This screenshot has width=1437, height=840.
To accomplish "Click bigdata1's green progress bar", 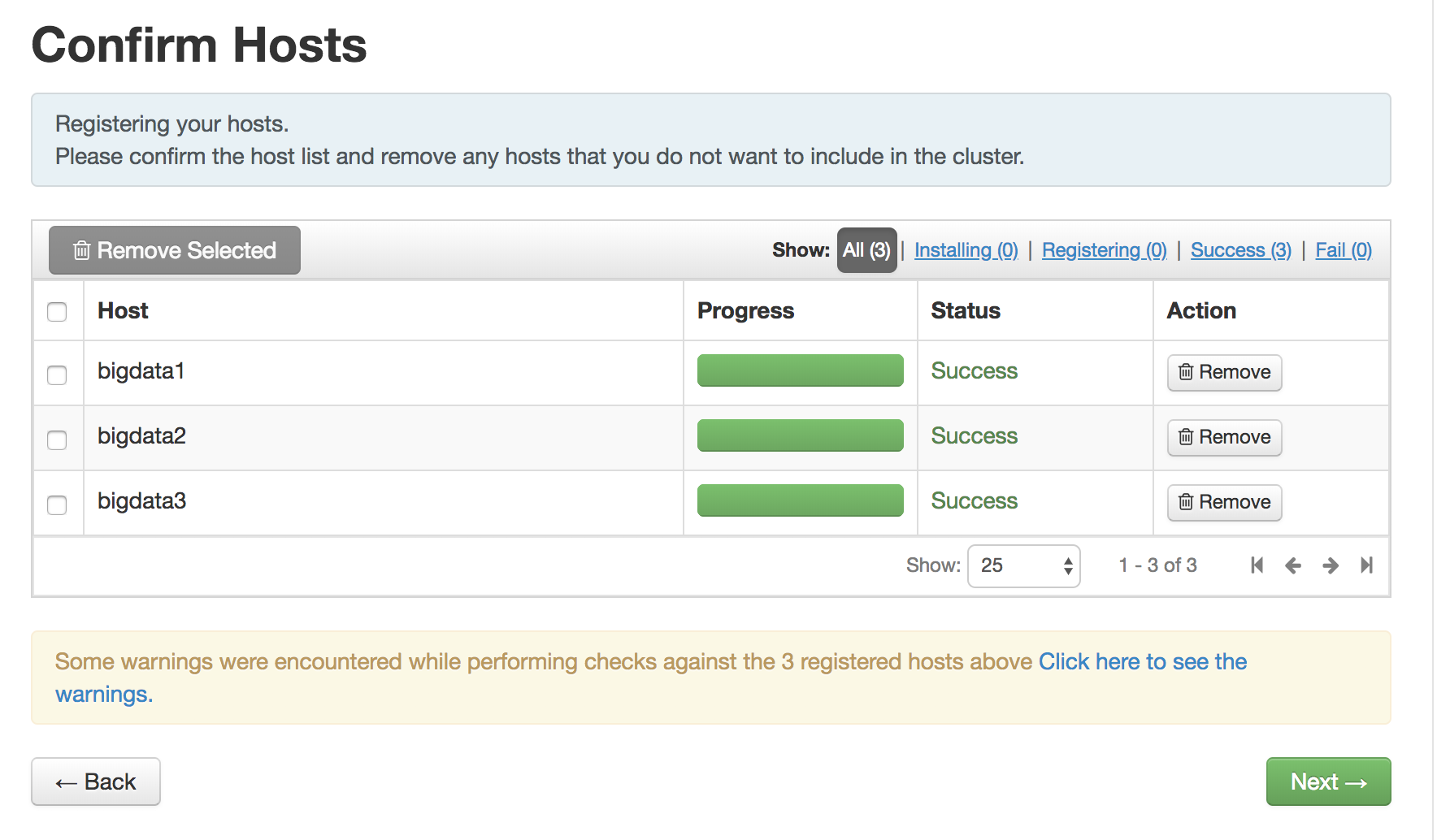I will point(800,370).
